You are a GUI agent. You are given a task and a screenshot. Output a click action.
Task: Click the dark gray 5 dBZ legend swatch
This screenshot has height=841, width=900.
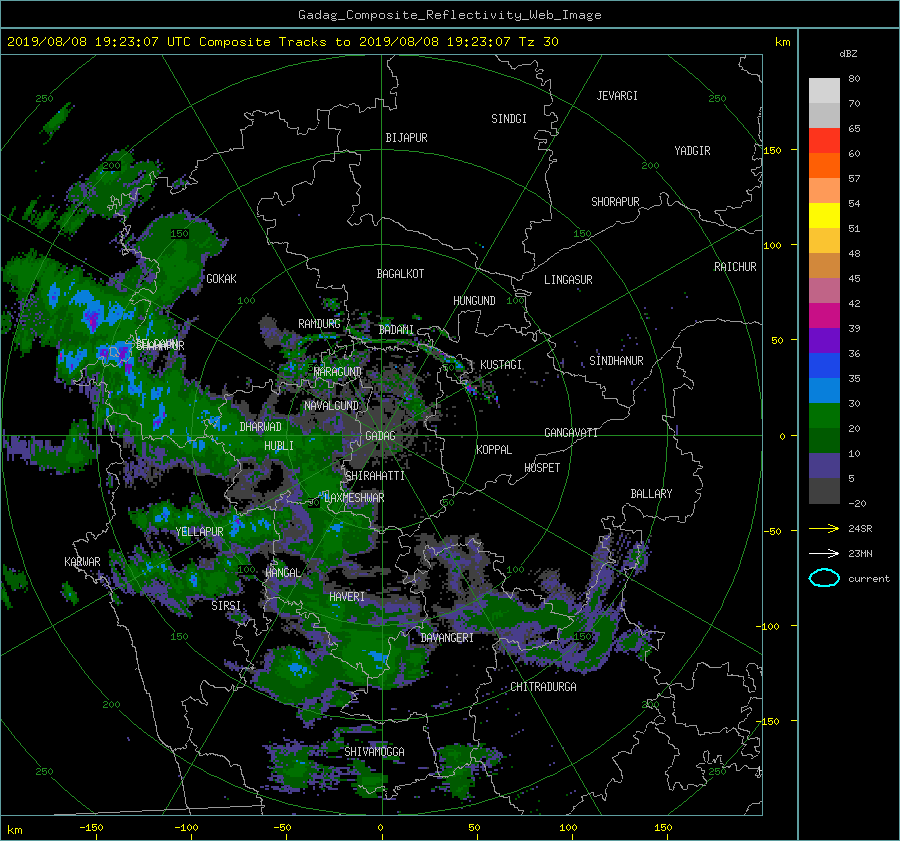pyautogui.click(x=824, y=491)
